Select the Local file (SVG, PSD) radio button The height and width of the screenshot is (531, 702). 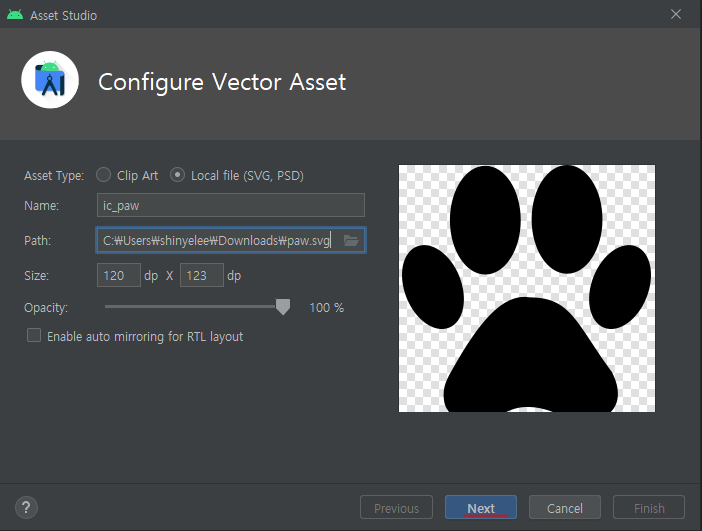click(x=177, y=175)
